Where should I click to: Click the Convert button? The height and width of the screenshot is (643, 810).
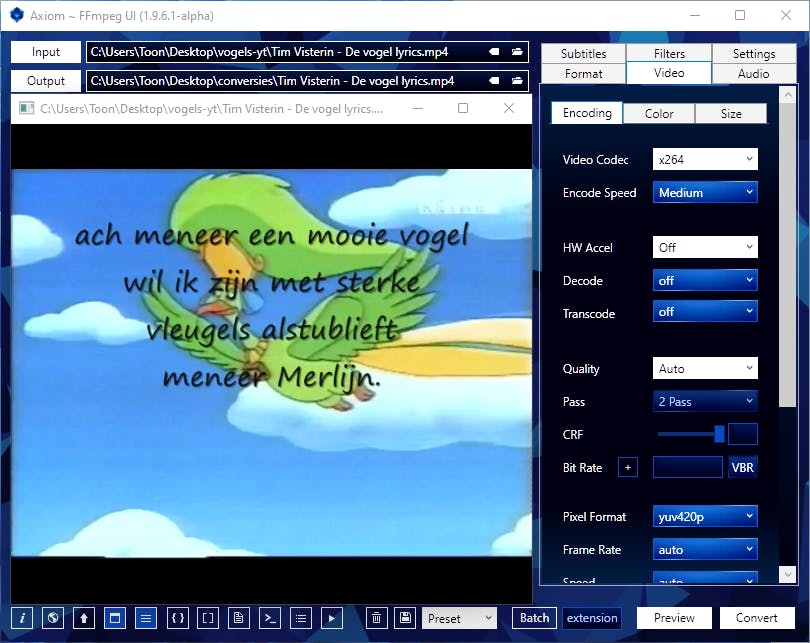[x=757, y=618]
